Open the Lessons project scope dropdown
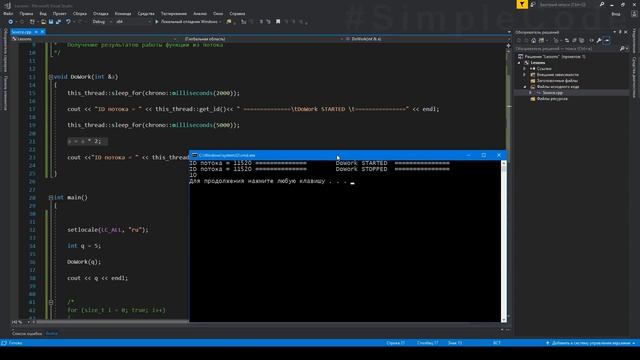This screenshot has height=360, width=640. click(95, 39)
